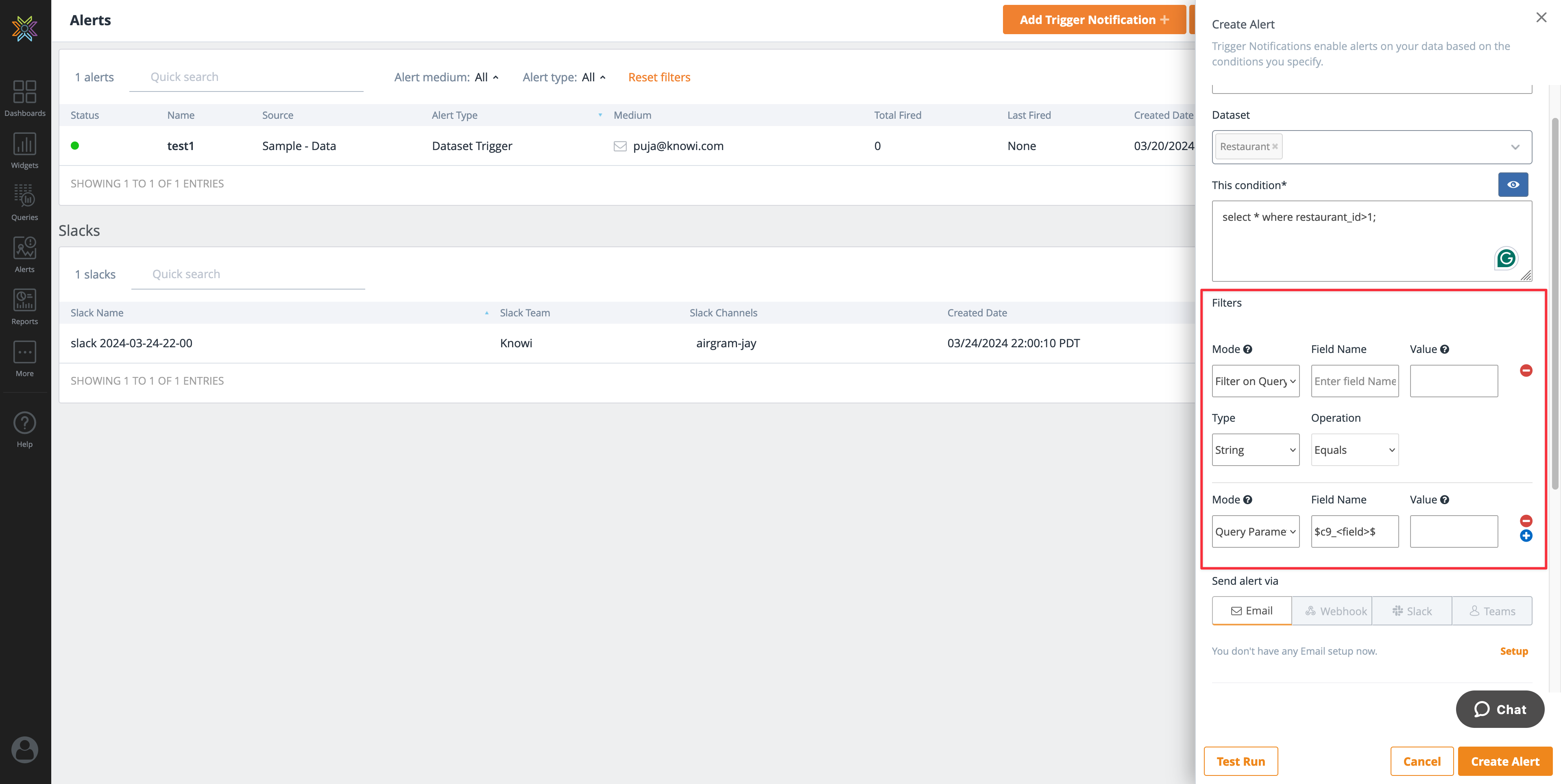Click the first Value help icon

(1445, 349)
